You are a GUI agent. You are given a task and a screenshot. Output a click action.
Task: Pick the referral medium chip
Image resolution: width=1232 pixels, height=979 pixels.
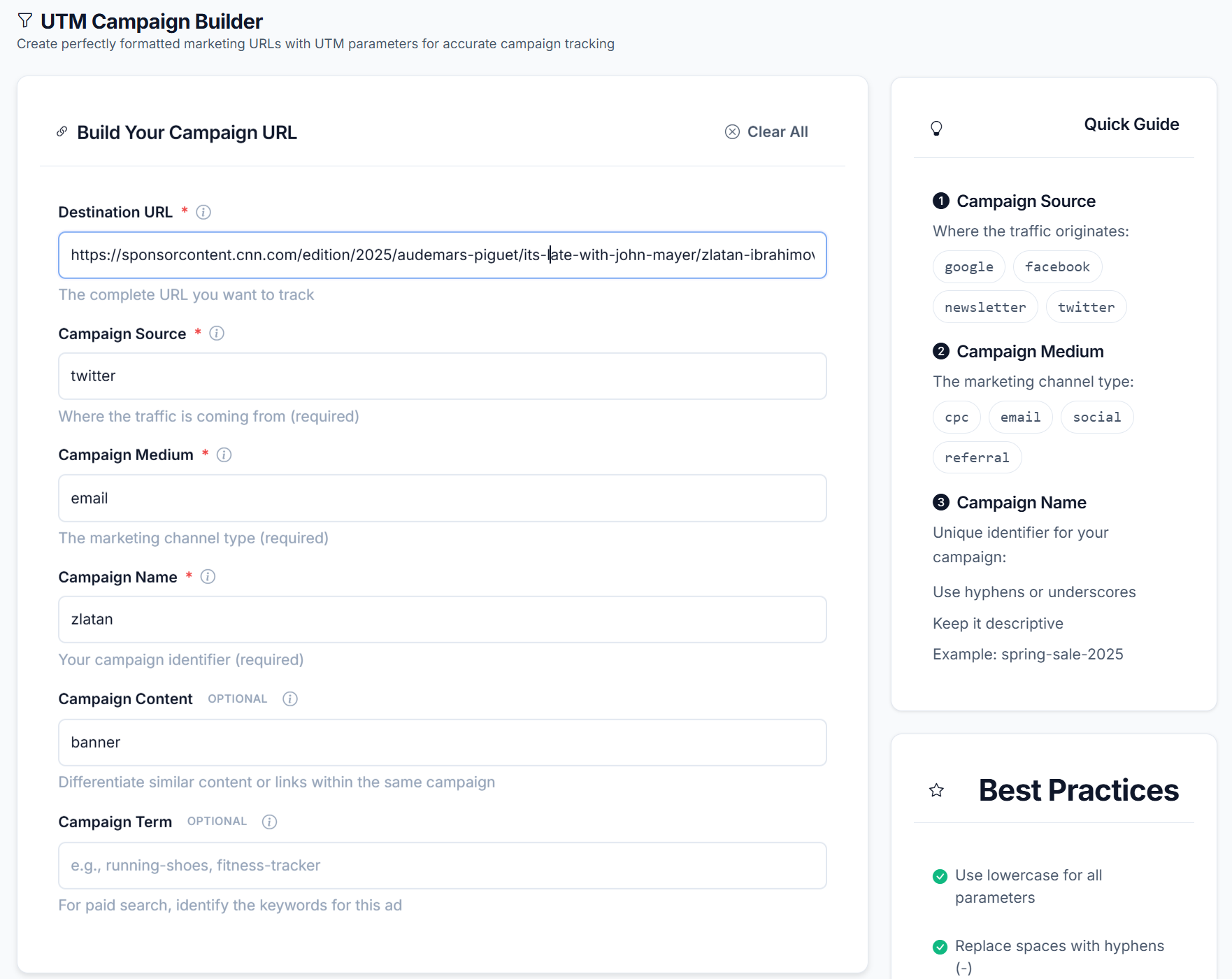[976, 458]
